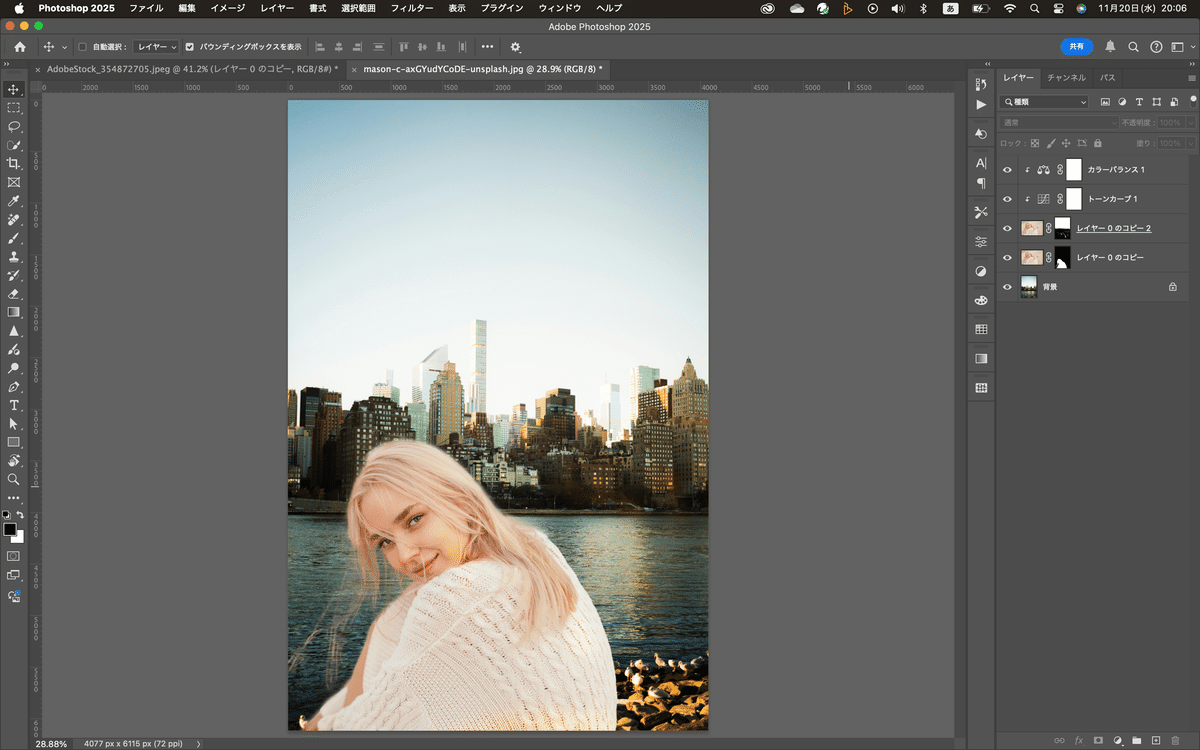Select the Hand tool
The image size is (1200, 750).
point(14,461)
